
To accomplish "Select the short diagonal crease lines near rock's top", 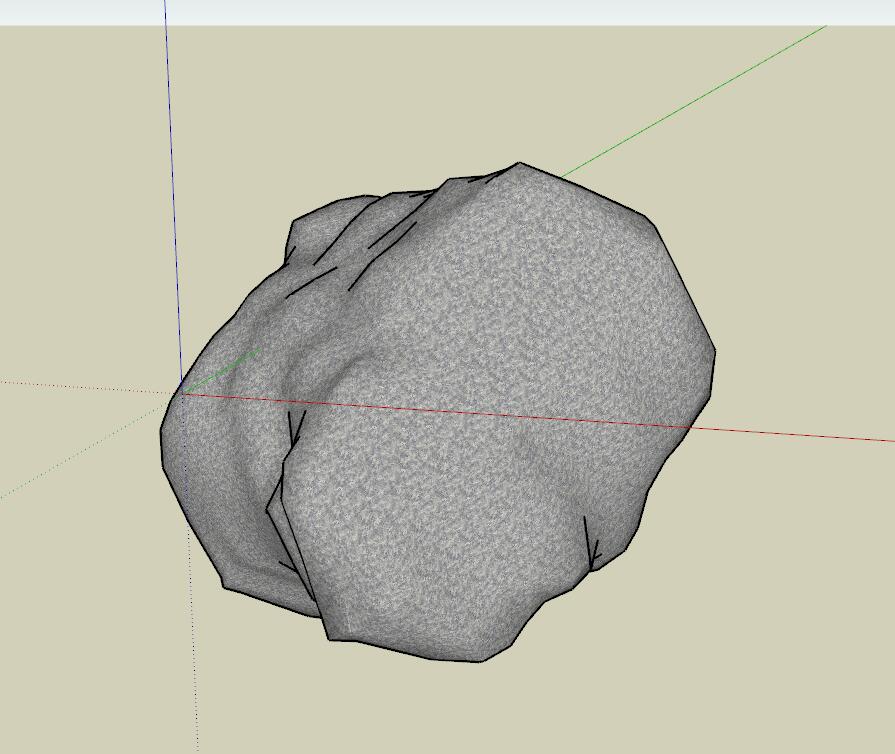I will 390,240.
